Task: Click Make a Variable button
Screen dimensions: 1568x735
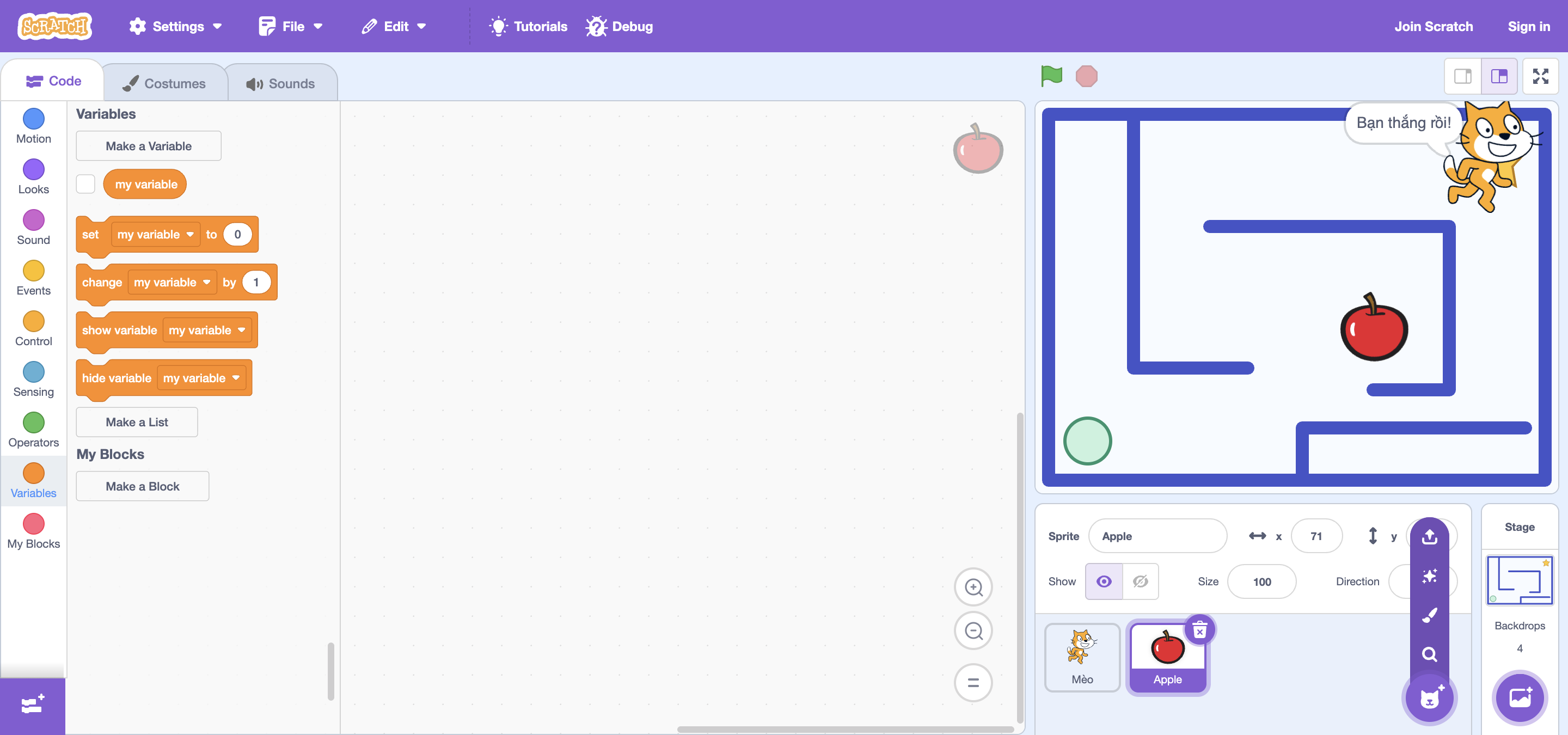Action: pos(149,146)
